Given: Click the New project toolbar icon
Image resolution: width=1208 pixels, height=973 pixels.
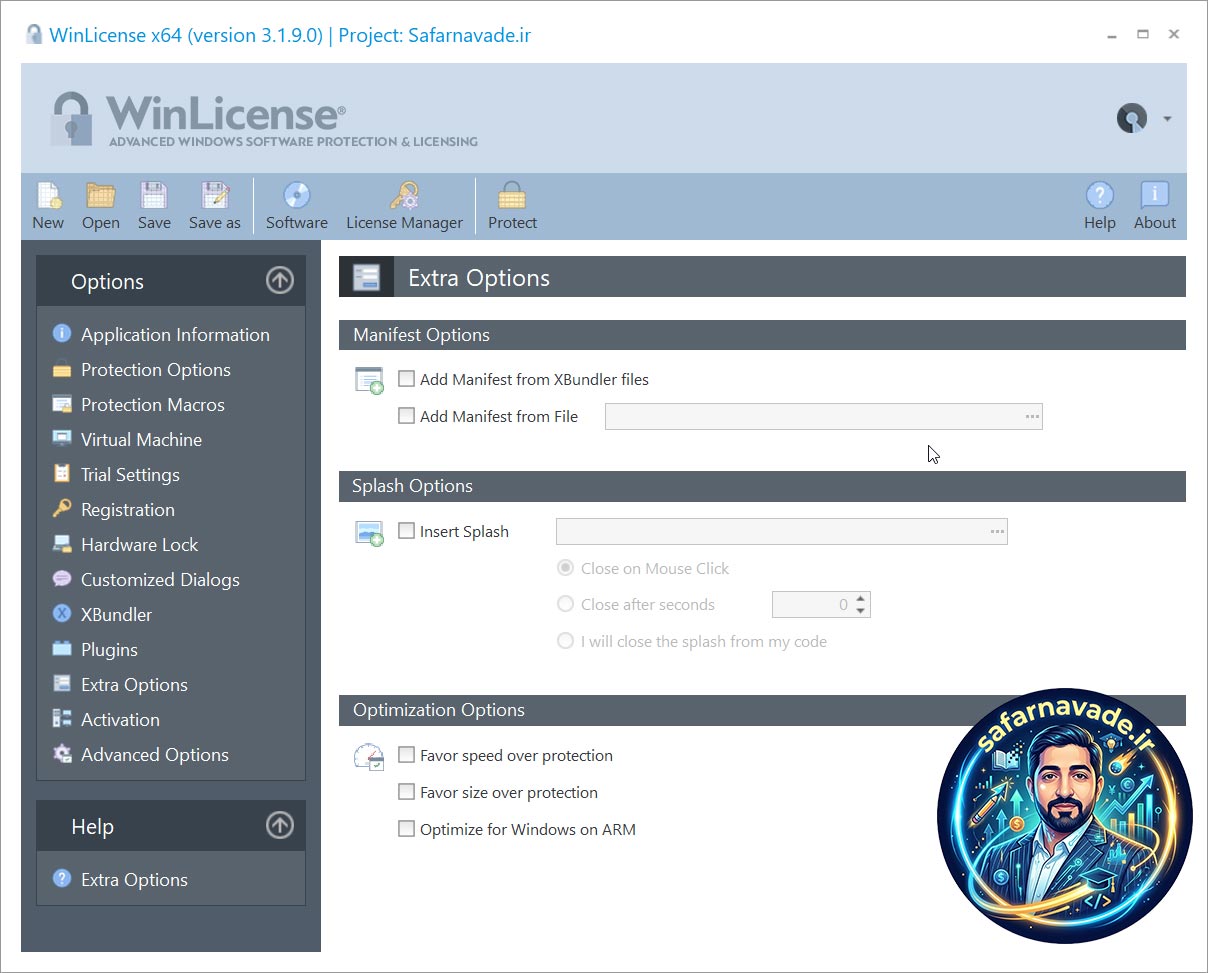Looking at the screenshot, I should point(48,195).
